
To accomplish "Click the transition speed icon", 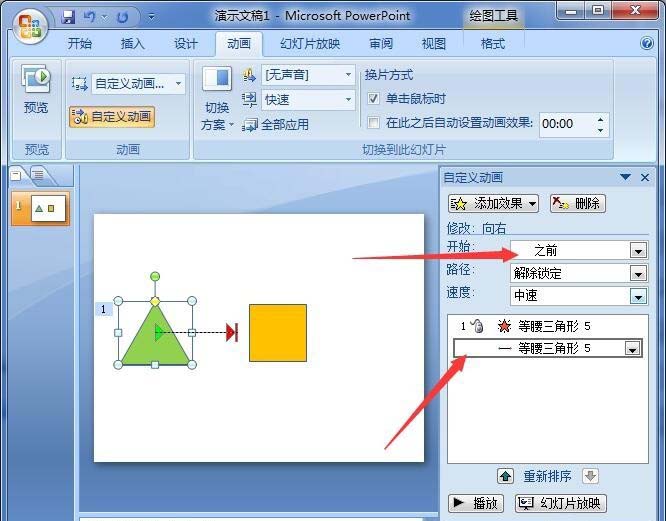I will (249, 100).
